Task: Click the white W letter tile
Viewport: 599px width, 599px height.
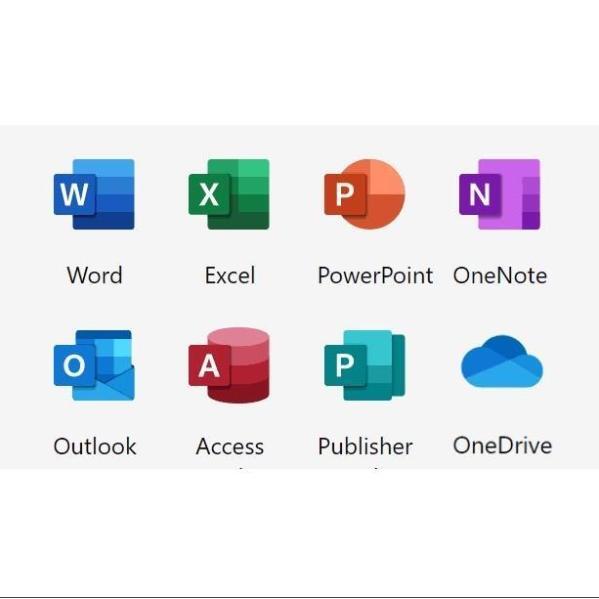Action: [x=74, y=194]
